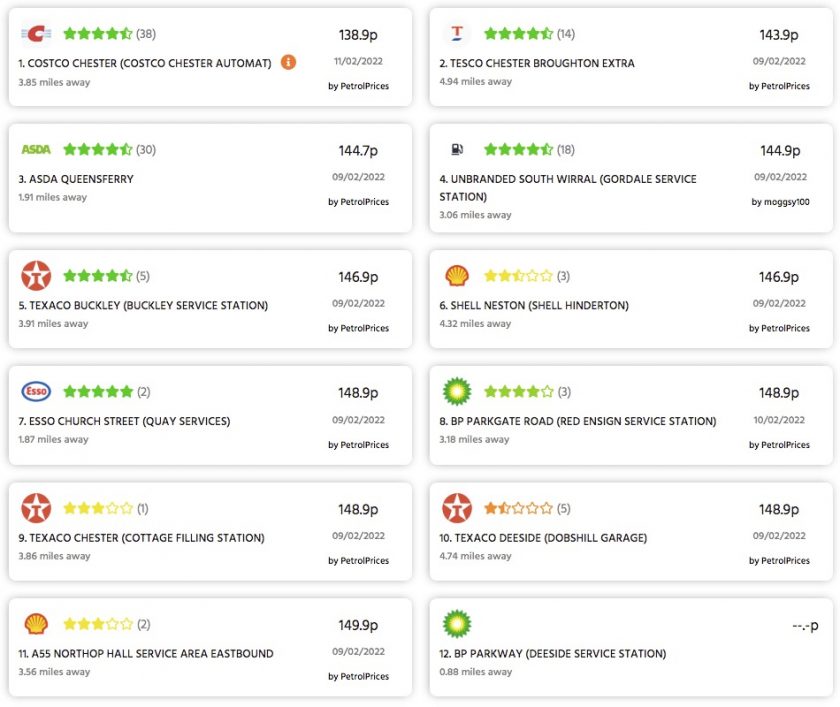Screen dimensions: 840x707
Task: Click '1.91 miles away' under ASDA
Action: pos(52,197)
